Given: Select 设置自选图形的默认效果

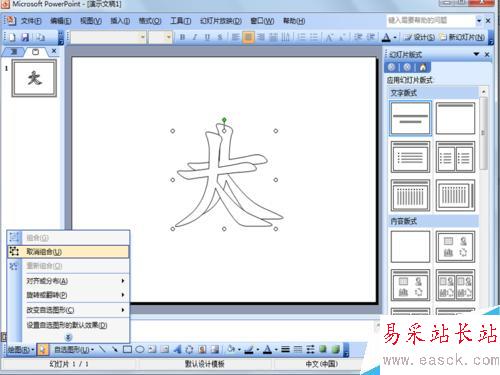Looking at the screenshot, I should click(77, 325).
